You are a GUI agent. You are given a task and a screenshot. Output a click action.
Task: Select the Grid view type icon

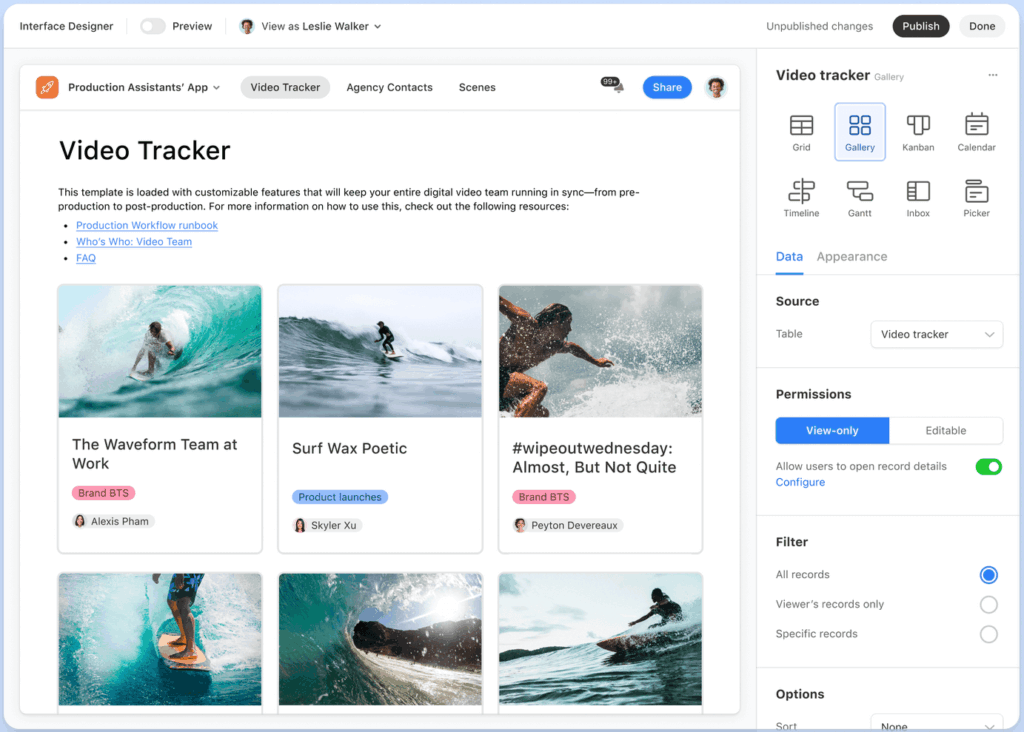click(x=801, y=132)
